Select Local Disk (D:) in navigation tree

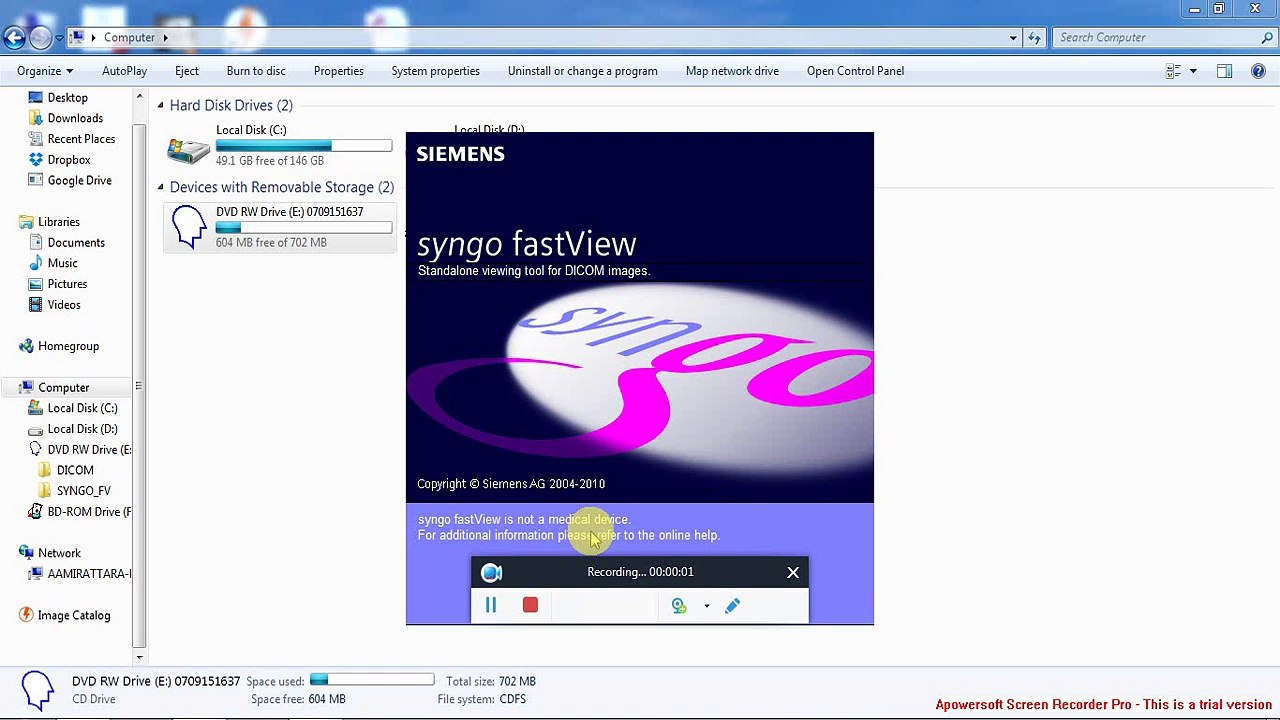[82, 429]
